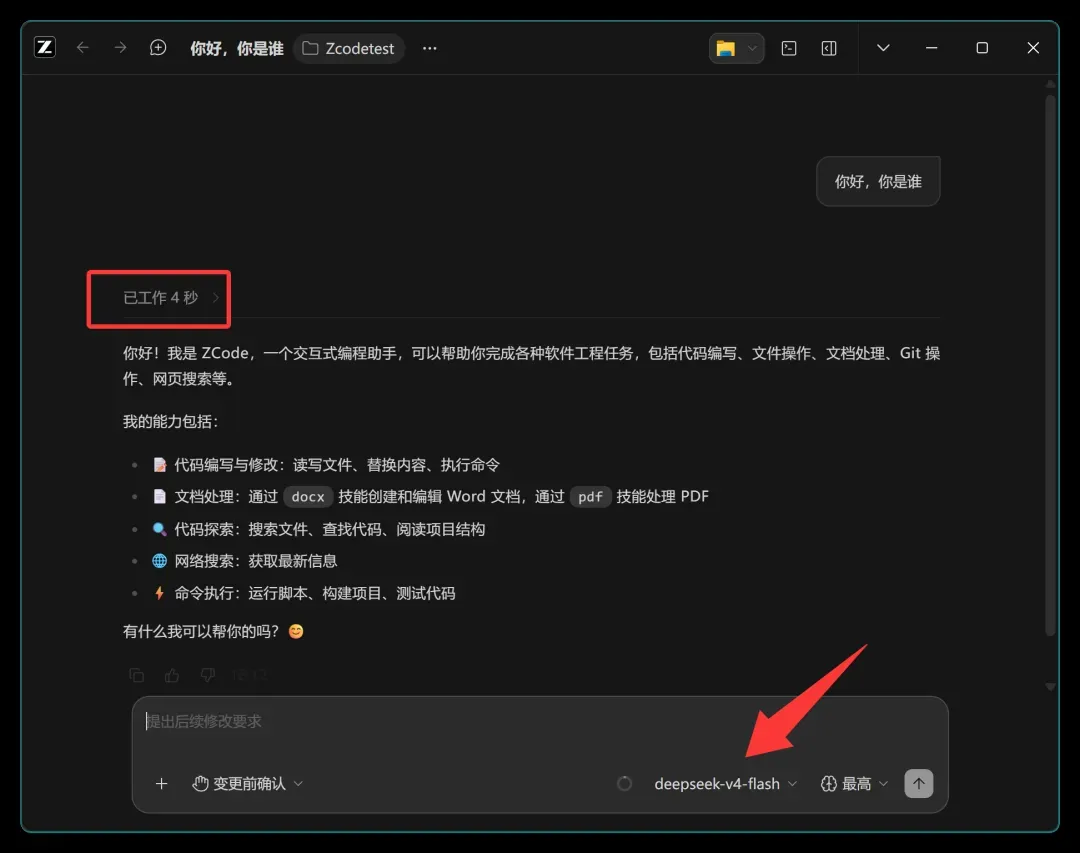Click the '命令执行' list line
This screenshot has width=1080, height=853.
(x=304, y=593)
